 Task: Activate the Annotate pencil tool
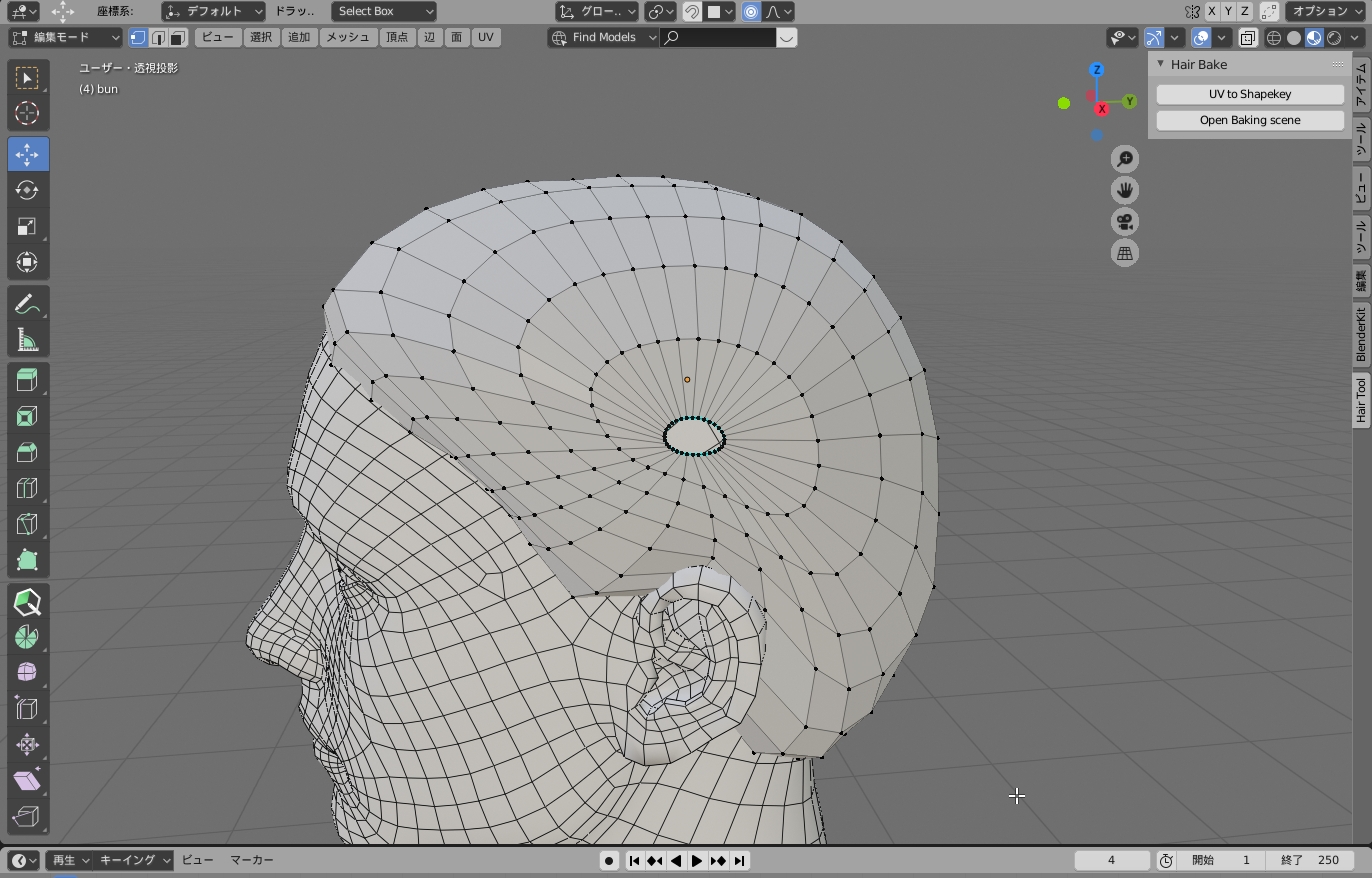[x=27, y=305]
